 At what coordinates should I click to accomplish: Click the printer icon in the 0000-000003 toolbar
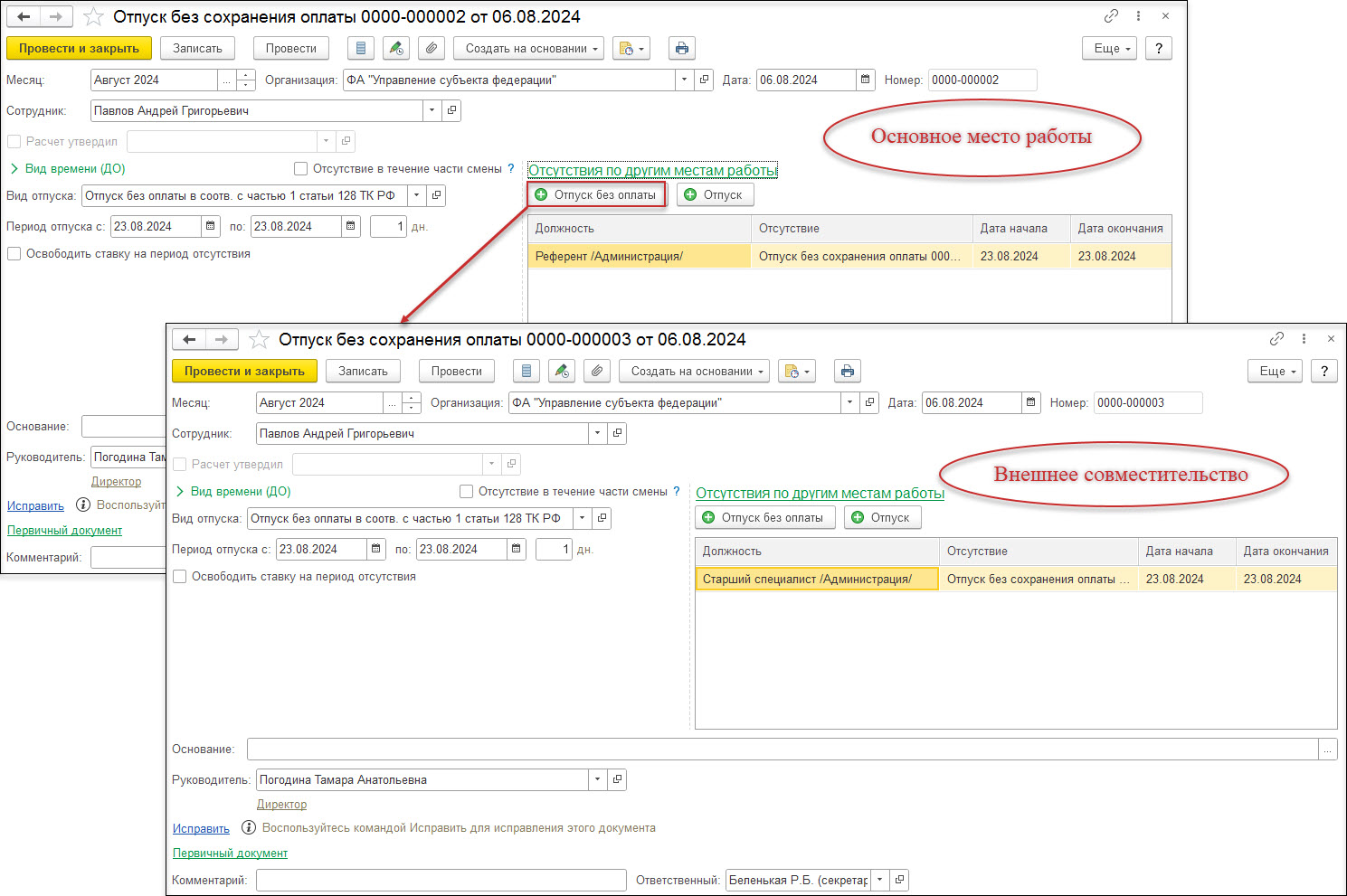tap(848, 372)
